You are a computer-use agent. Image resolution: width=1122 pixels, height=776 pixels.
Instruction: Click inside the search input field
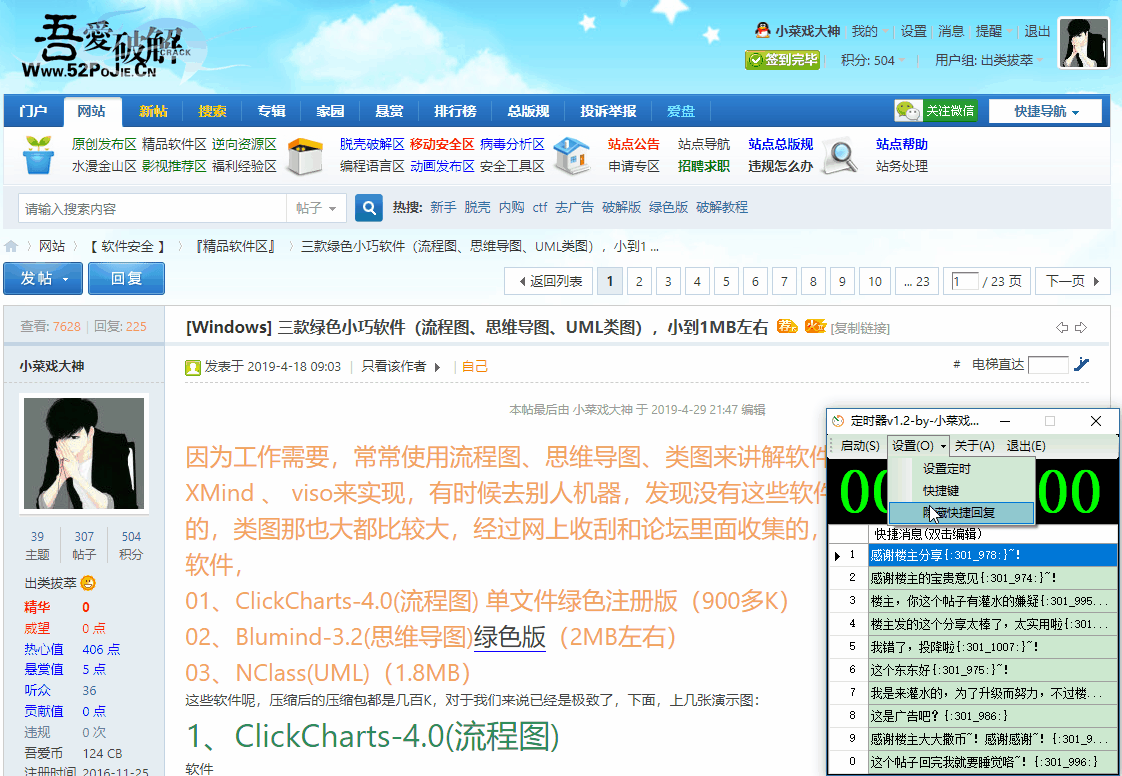[x=150, y=207]
